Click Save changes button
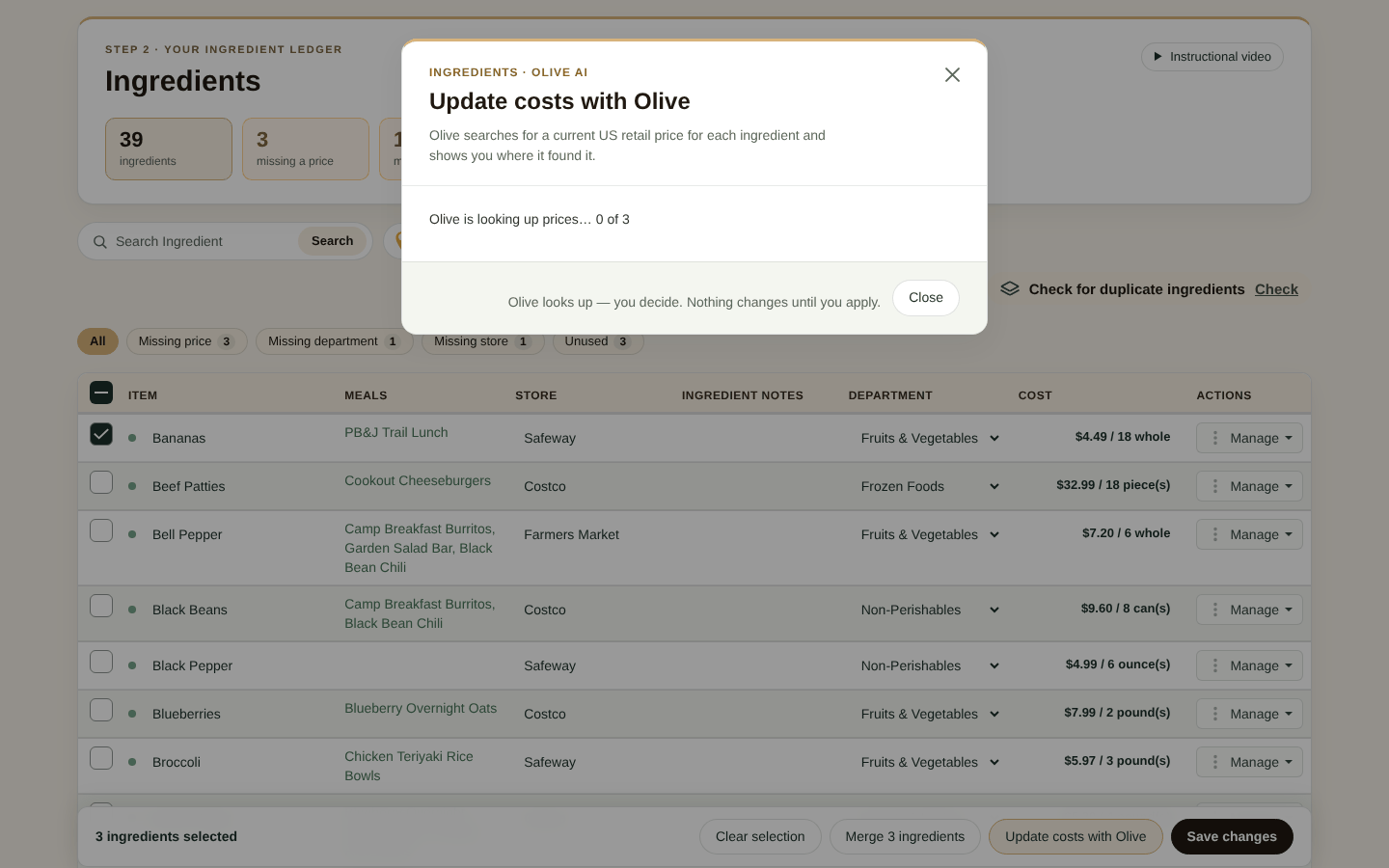Image resolution: width=1389 pixels, height=868 pixels. [x=1232, y=837]
